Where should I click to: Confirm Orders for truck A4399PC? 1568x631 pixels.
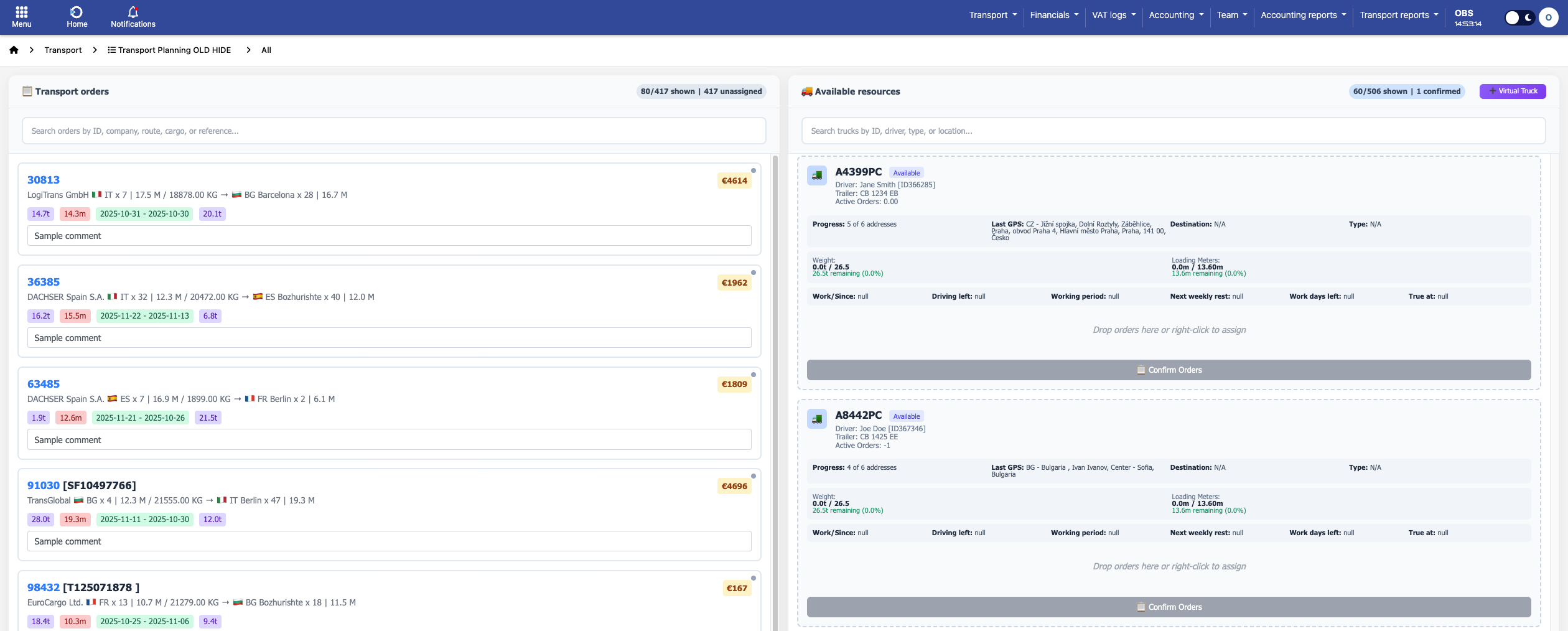1169,370
